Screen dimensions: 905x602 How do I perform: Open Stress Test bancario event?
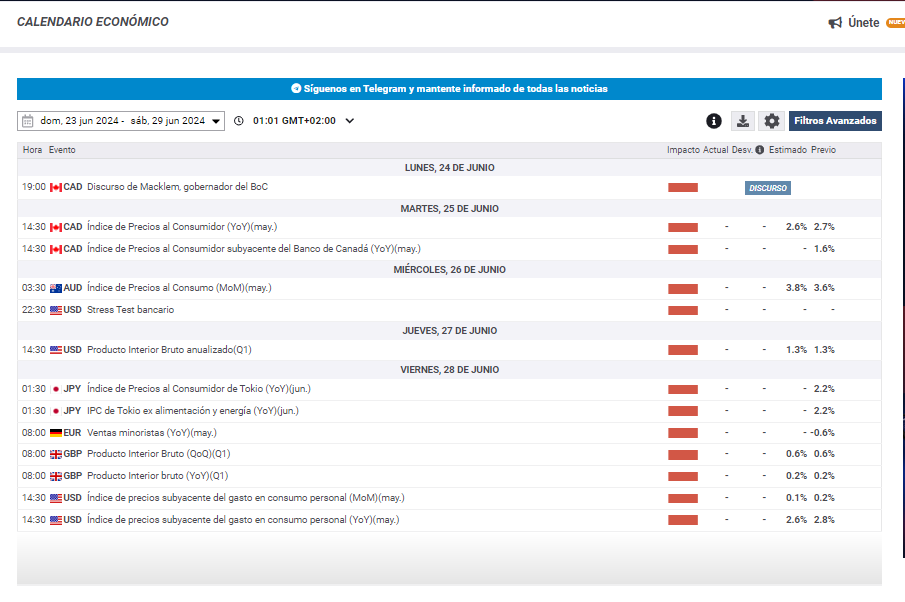coord(130,310)
